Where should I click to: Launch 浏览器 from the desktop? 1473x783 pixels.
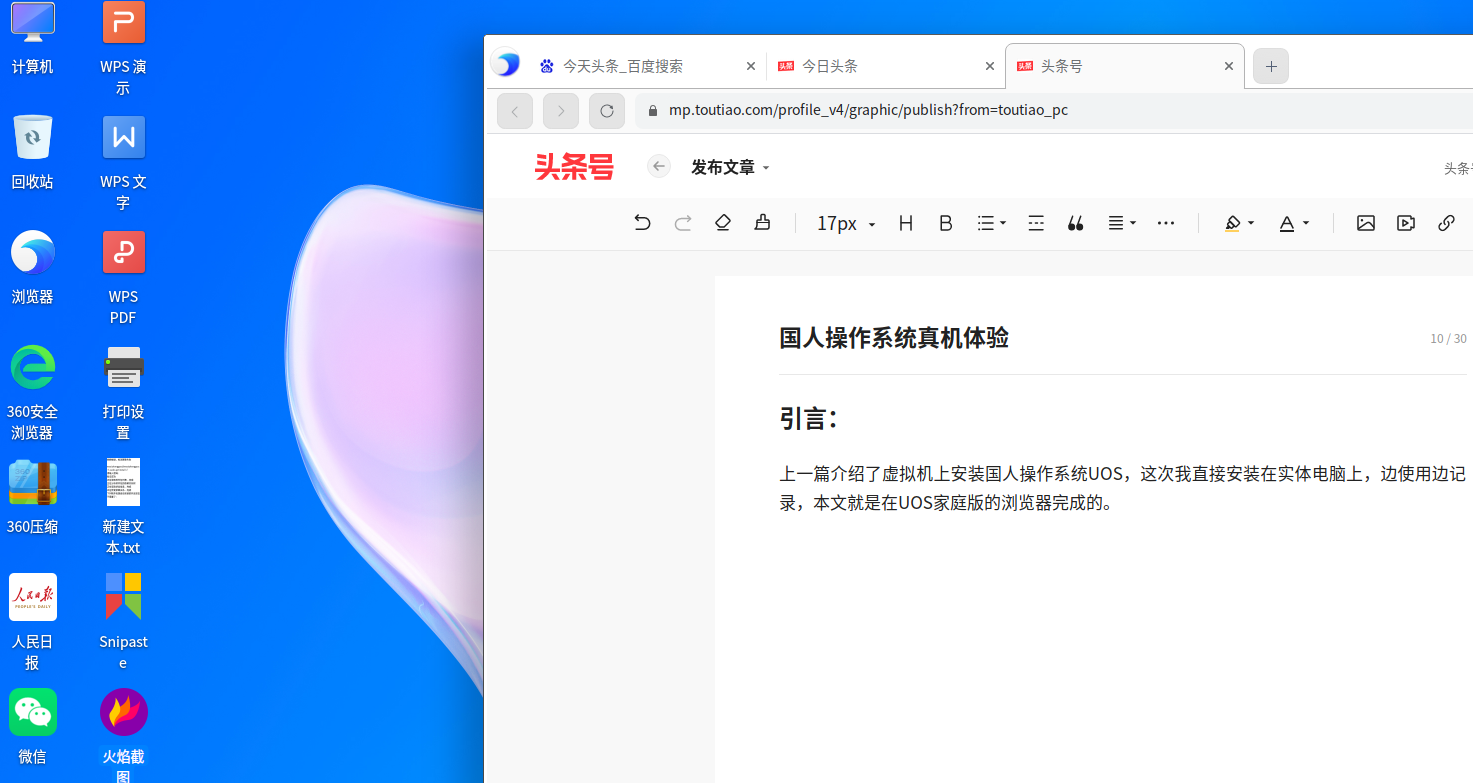pyautogui.click(x=32, y=267)
